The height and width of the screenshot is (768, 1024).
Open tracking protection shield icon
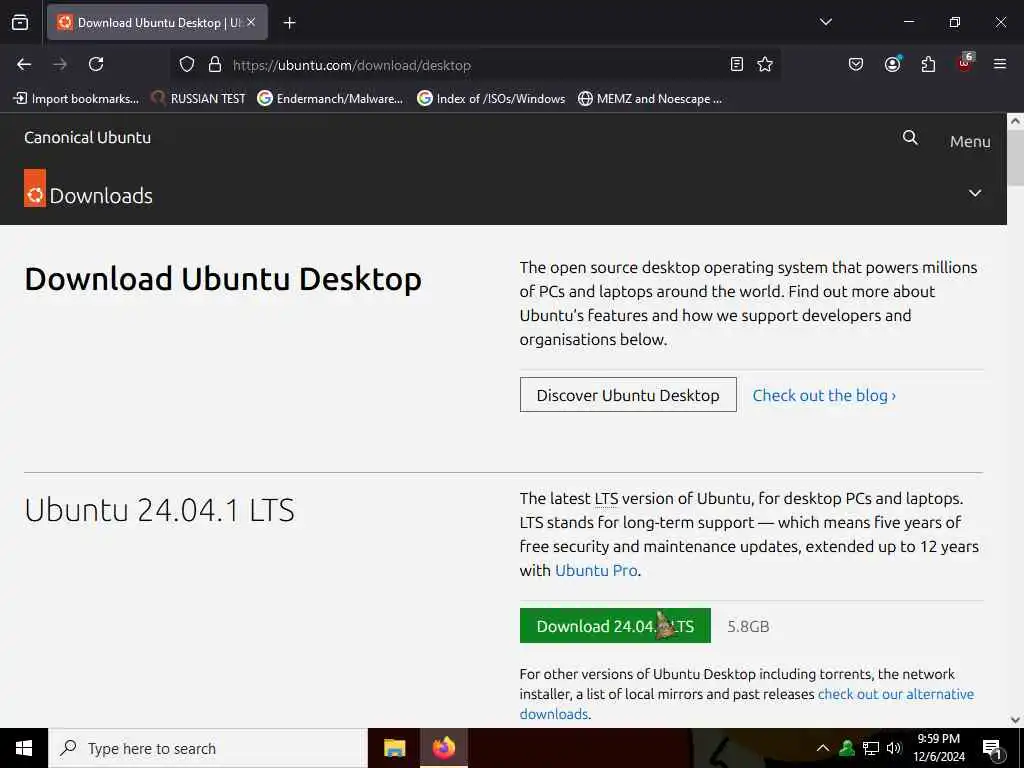tap(187, 65)
